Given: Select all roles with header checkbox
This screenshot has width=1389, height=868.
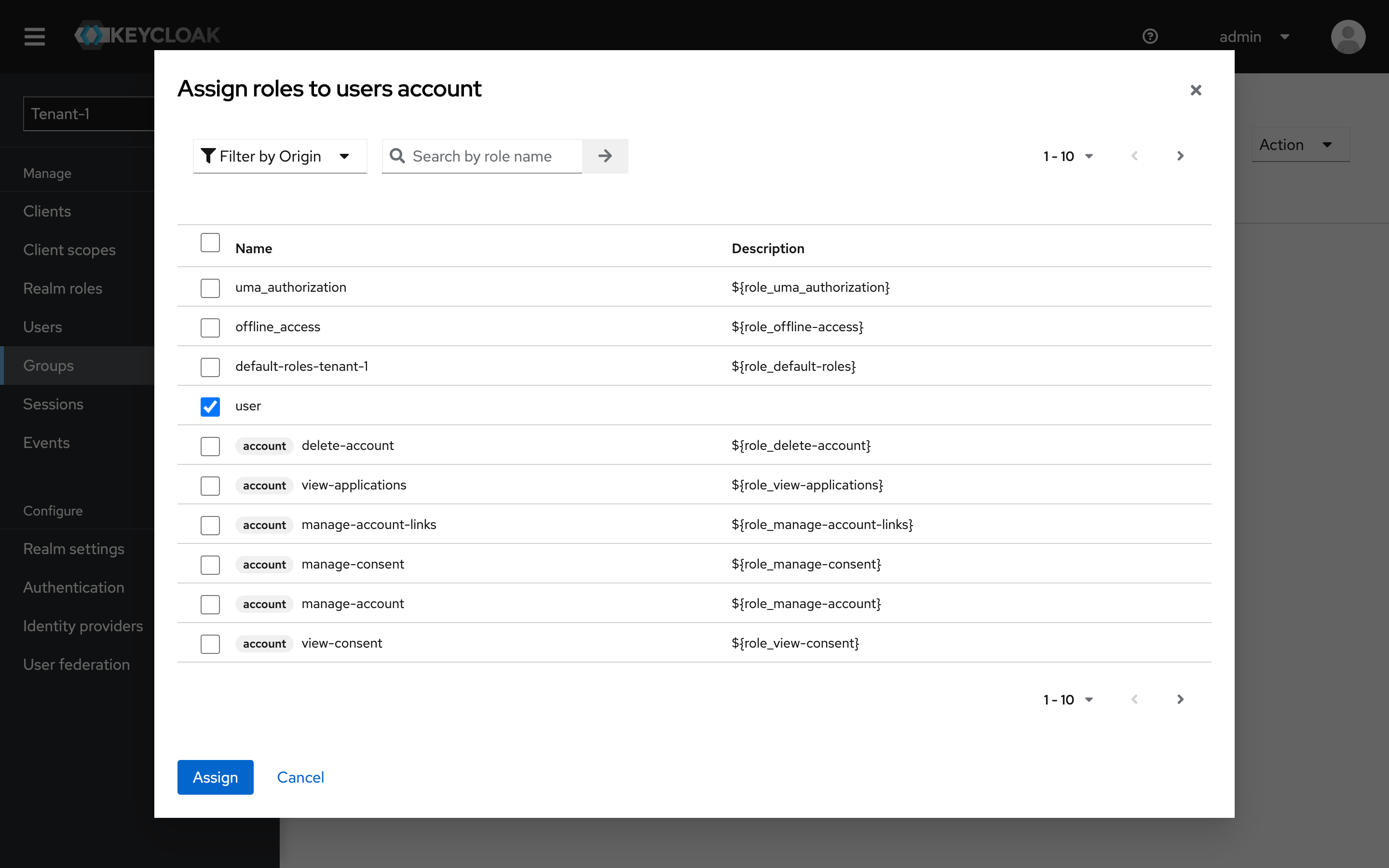Looking at the screenshot, I should pyautogui.click(x=210, y=242).
